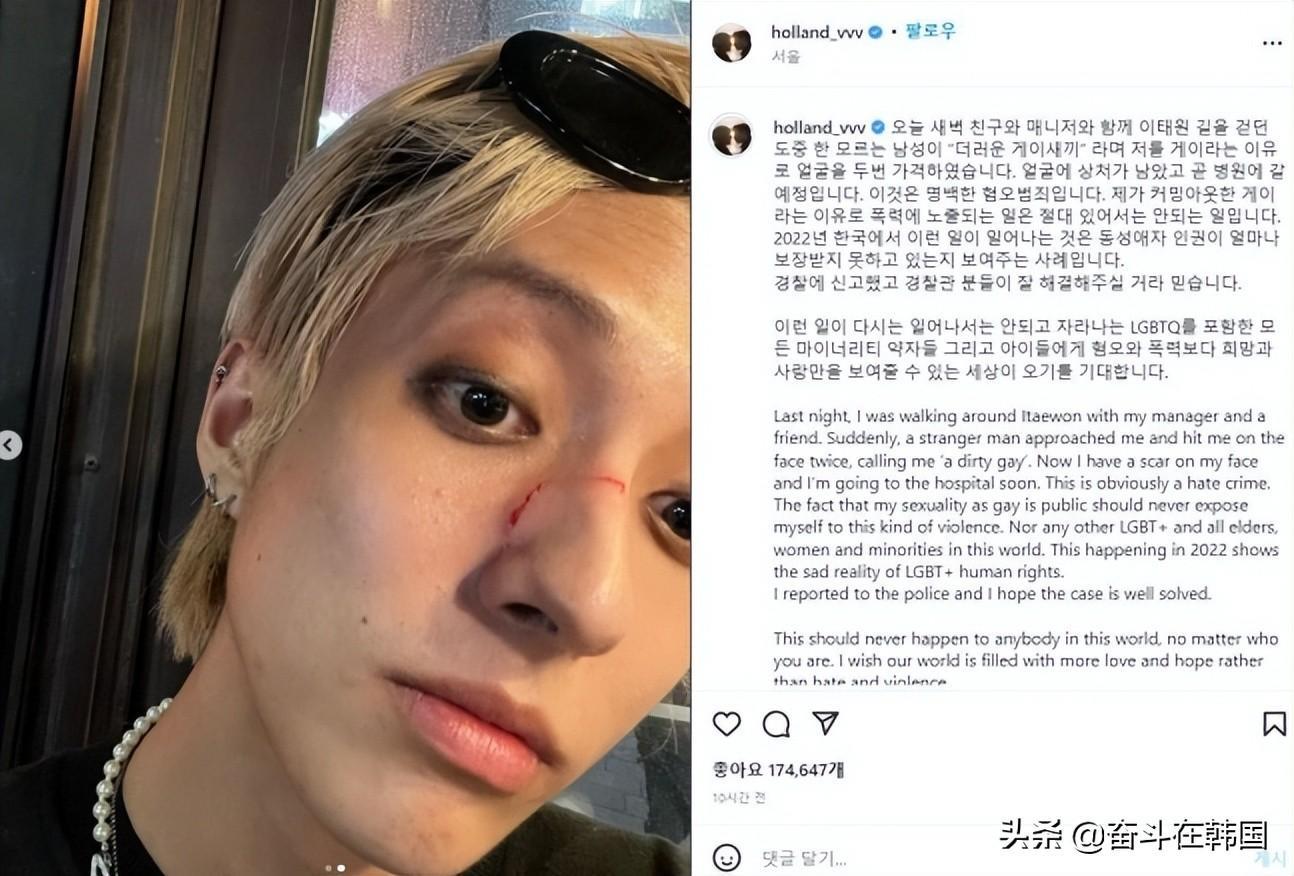Viewport: 1294px width, 876px height.
Task: Follow the account via the 팔로우 button
Action: click(931, 32)
